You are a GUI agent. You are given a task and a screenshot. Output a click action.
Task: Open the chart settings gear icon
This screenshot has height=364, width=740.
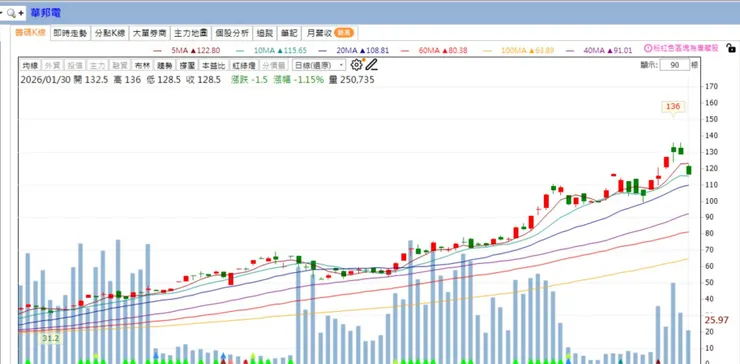point(356,65)
